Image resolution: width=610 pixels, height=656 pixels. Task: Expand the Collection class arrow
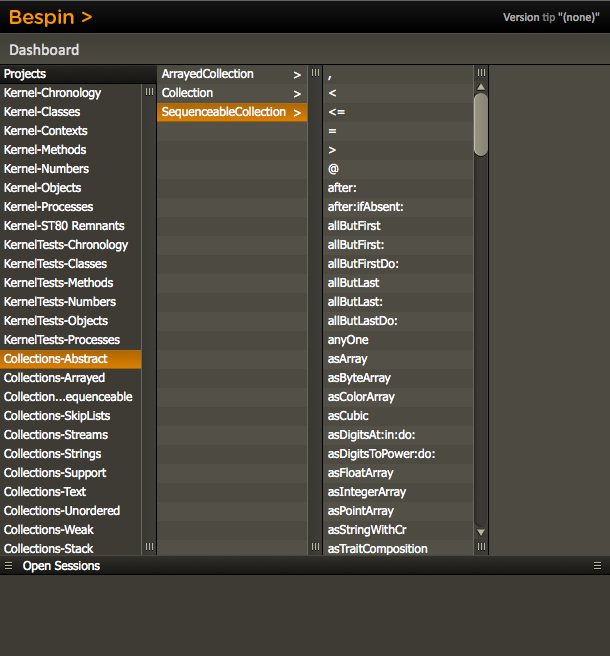point(297,93)
